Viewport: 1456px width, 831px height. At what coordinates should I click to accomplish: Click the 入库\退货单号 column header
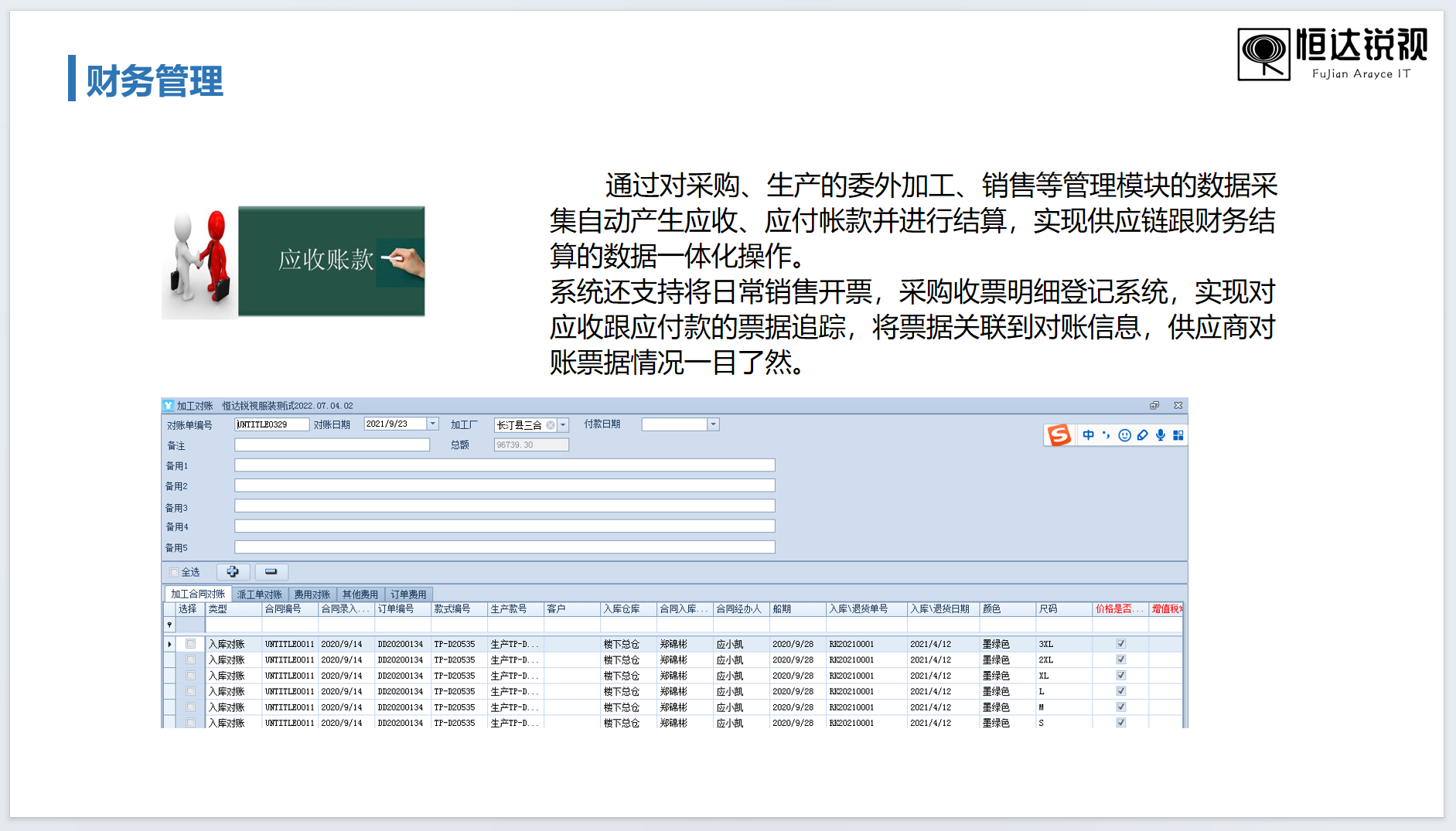867,609
